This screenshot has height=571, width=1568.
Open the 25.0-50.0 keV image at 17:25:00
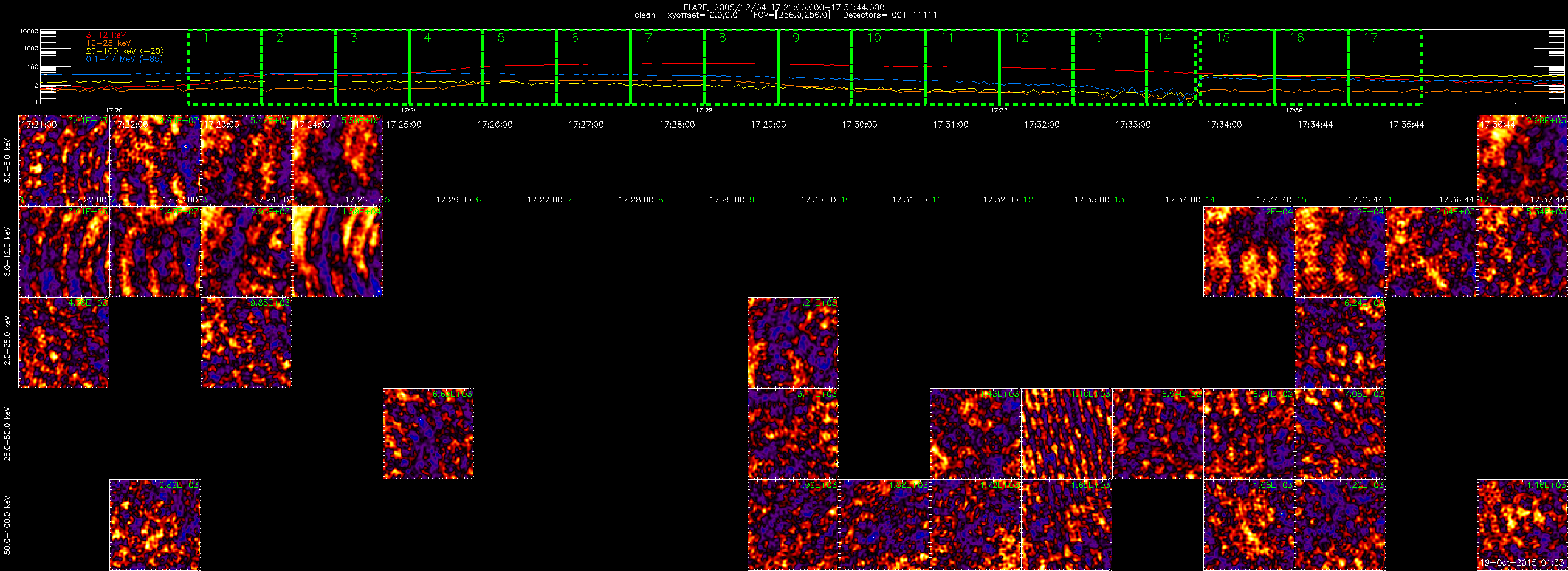tap(428, 434)
